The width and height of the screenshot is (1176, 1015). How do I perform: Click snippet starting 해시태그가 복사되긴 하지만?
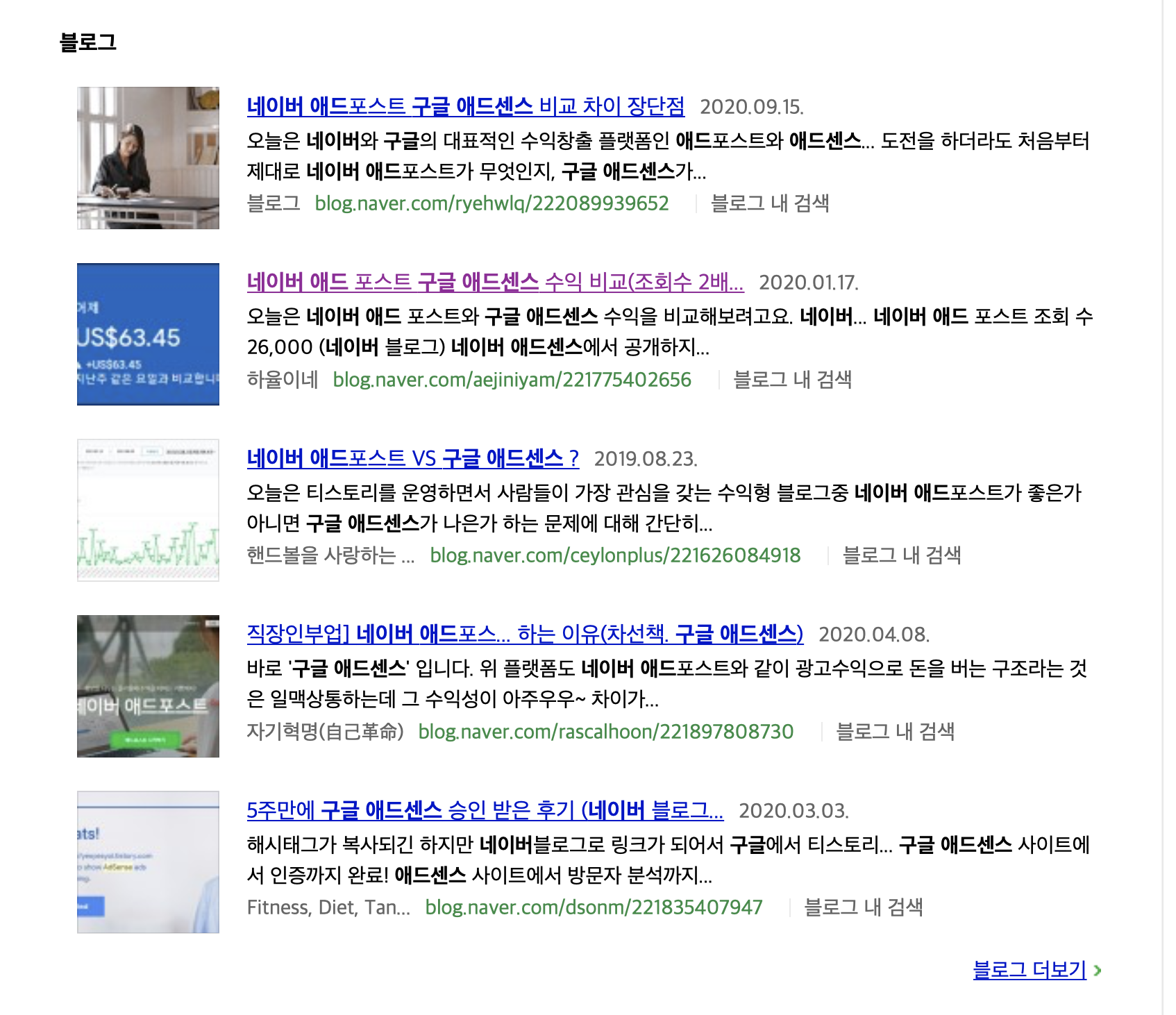(x=669, y=860)
